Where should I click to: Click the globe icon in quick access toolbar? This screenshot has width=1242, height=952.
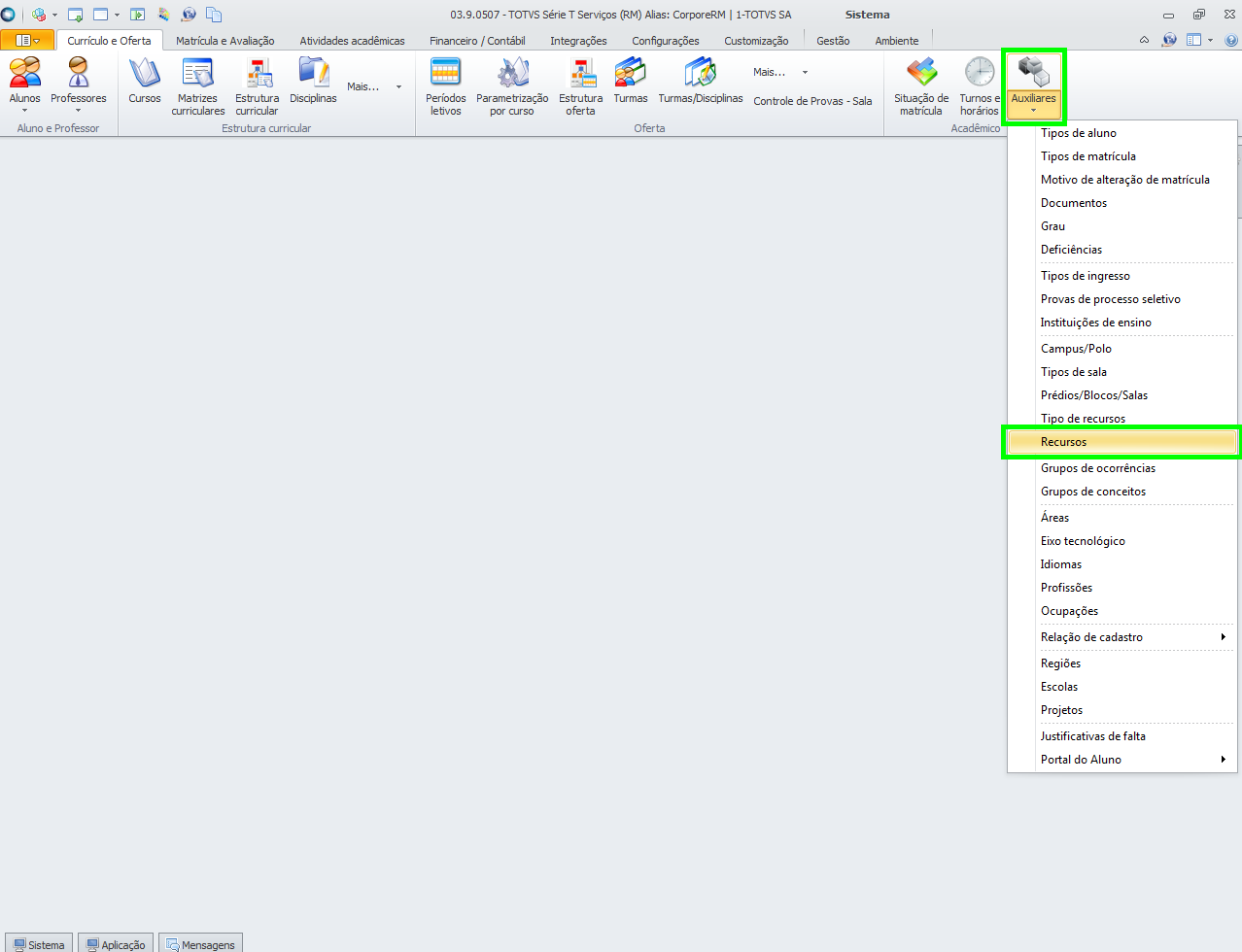click(x=190, y=15)
